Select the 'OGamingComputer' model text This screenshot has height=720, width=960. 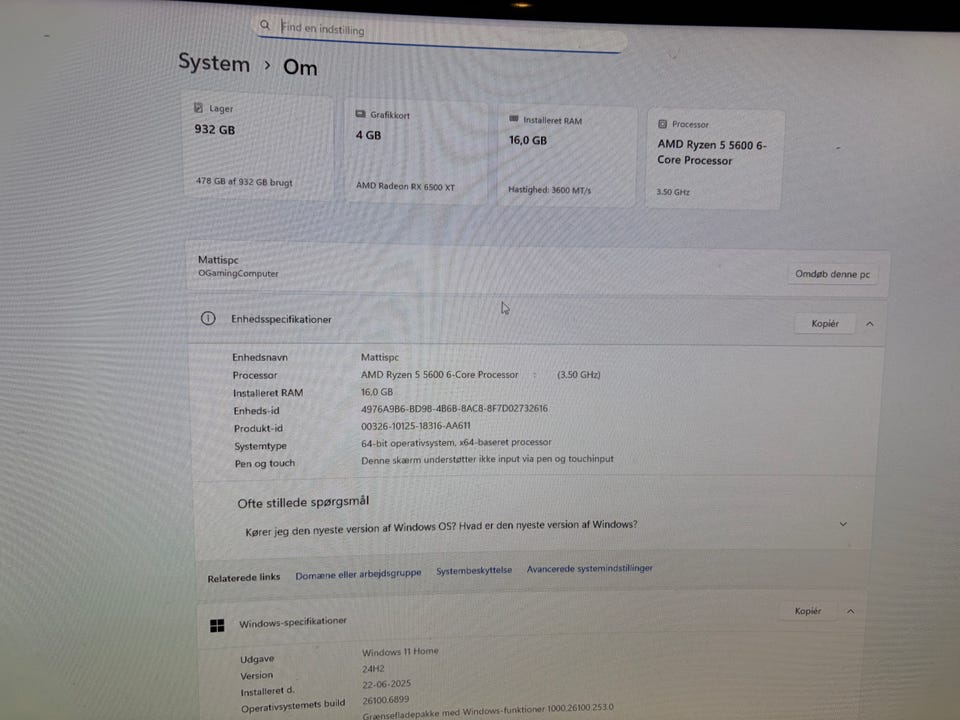(238, 273)
